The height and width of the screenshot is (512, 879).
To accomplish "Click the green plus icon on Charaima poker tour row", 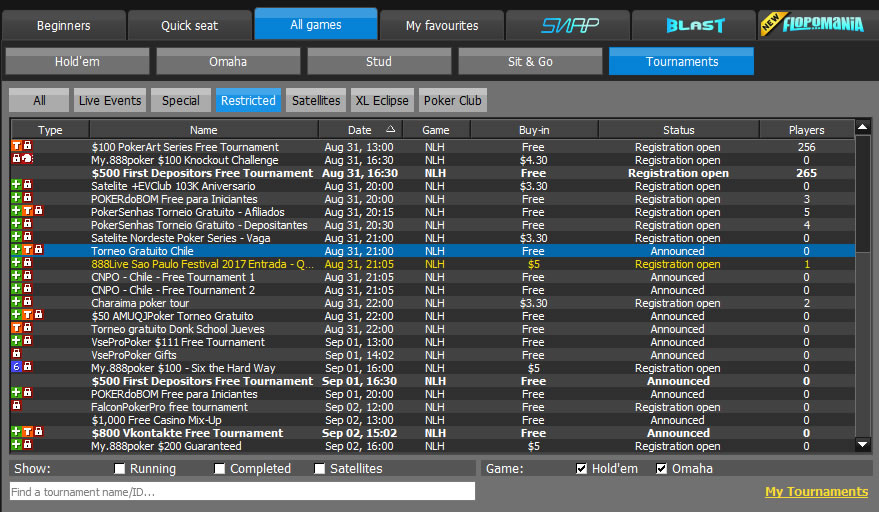I will [x=16, y=303].
